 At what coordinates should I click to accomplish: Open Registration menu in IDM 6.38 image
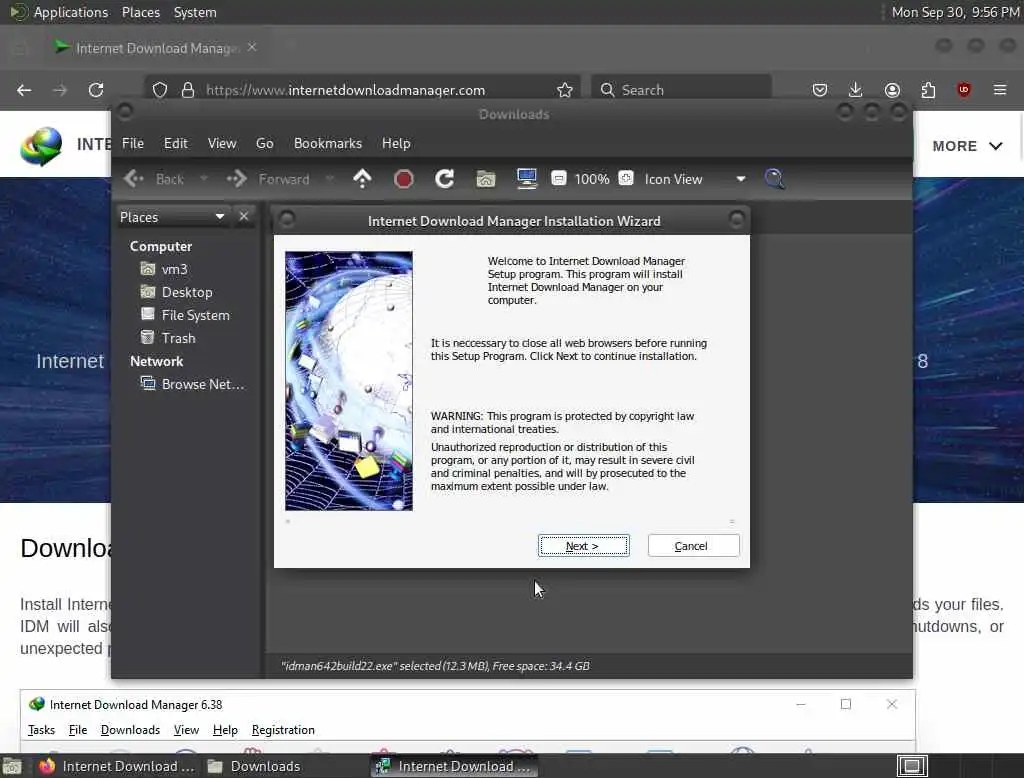tap(283, 730)
